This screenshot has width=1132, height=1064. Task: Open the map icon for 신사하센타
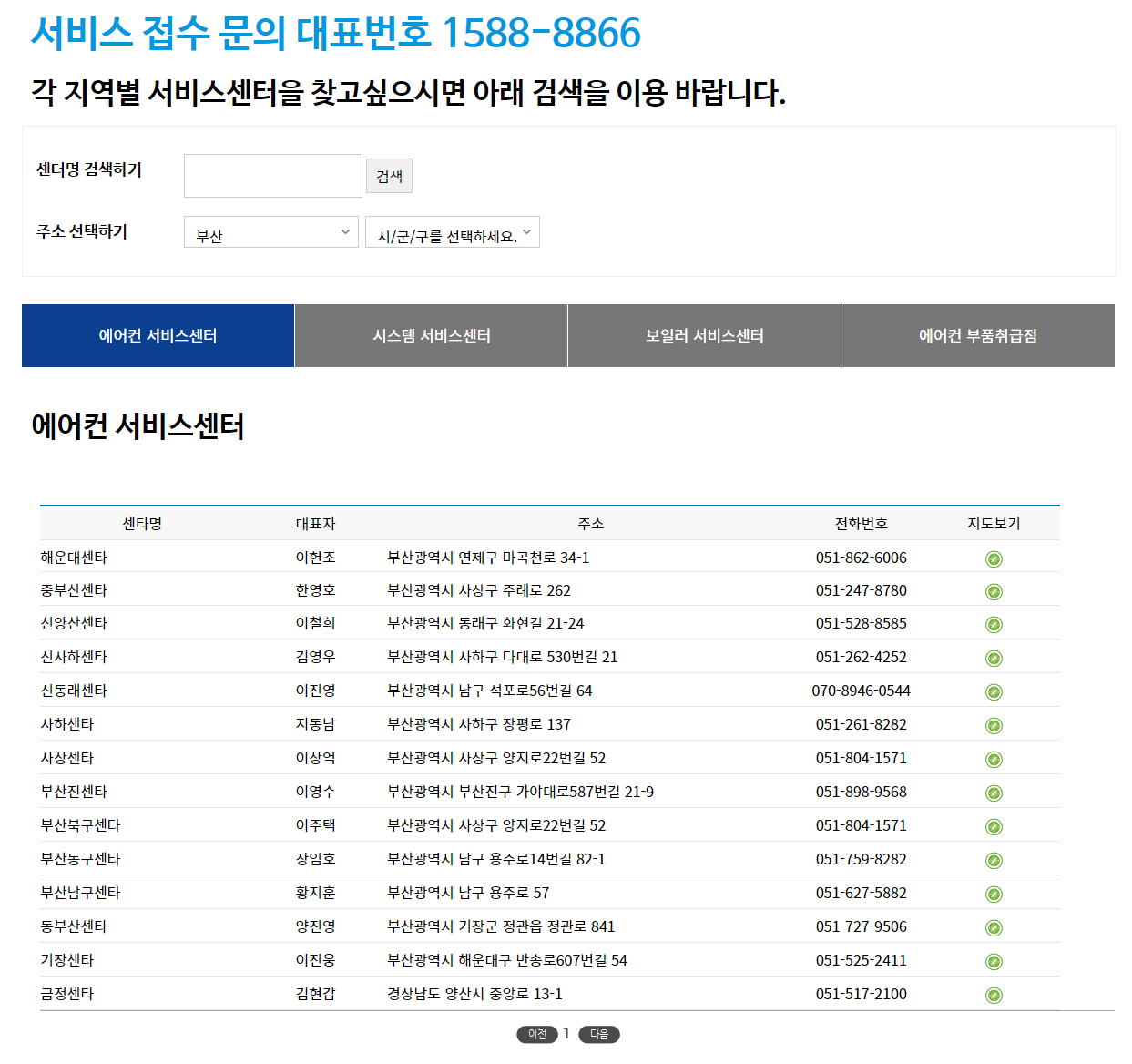tap(994, 658)
